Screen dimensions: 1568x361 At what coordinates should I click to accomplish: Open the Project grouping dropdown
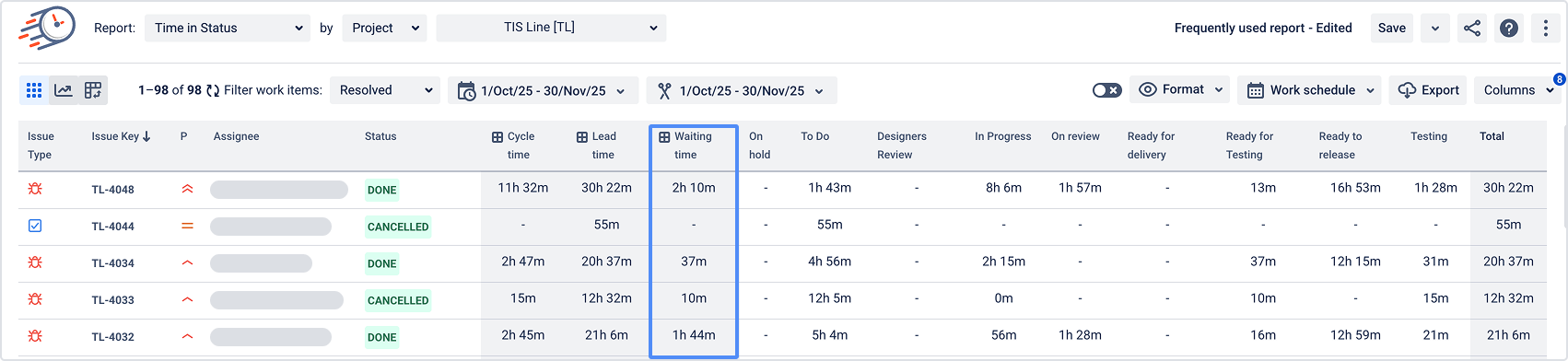tap(385, 28)
